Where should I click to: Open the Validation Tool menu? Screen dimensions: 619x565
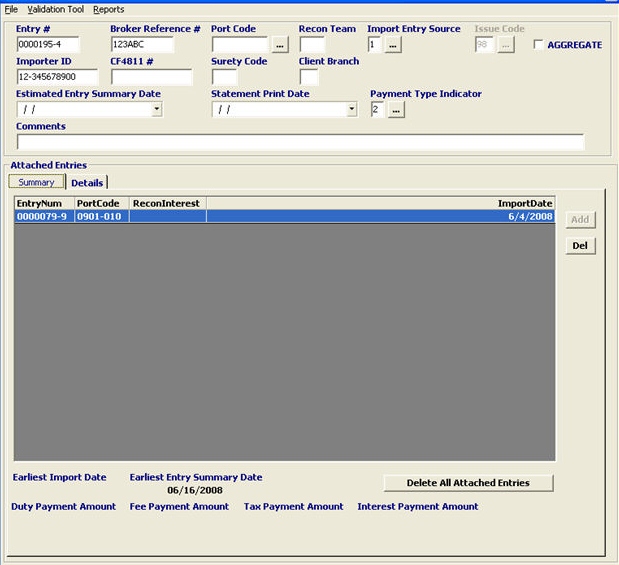pyautogui.click(x=56, y=9)
